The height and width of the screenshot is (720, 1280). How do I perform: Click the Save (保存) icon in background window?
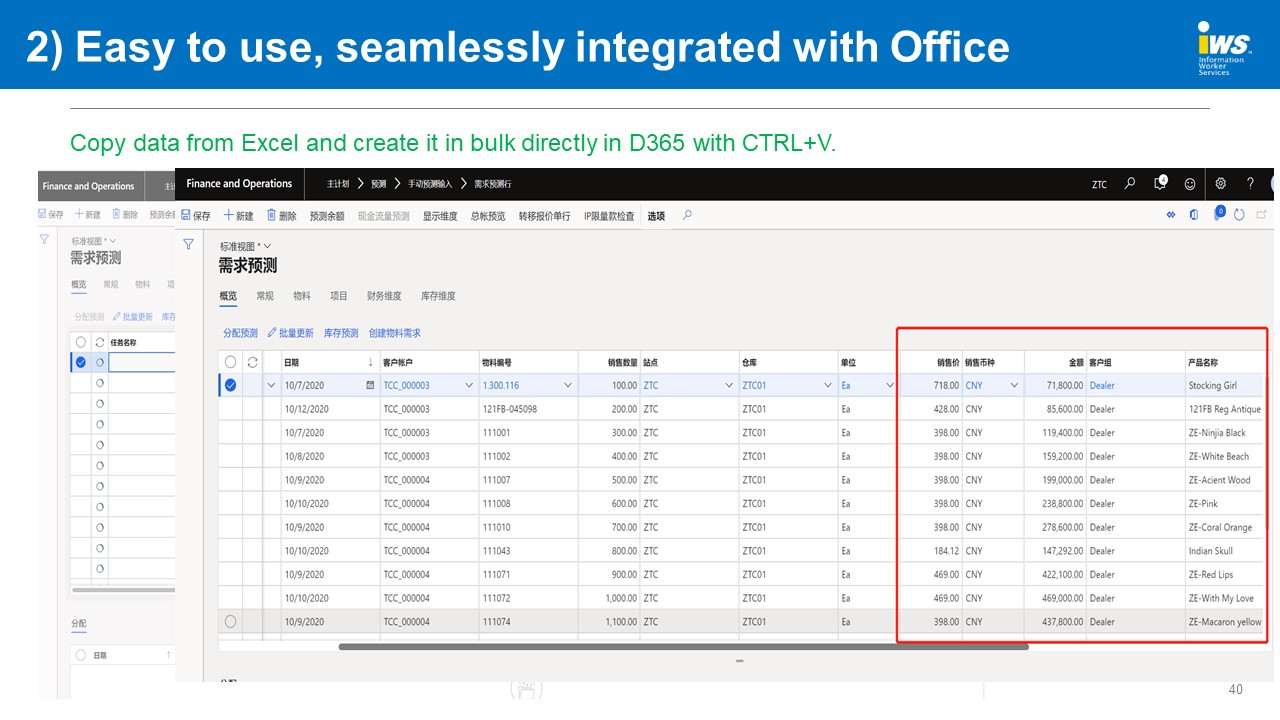pos(43,214)
